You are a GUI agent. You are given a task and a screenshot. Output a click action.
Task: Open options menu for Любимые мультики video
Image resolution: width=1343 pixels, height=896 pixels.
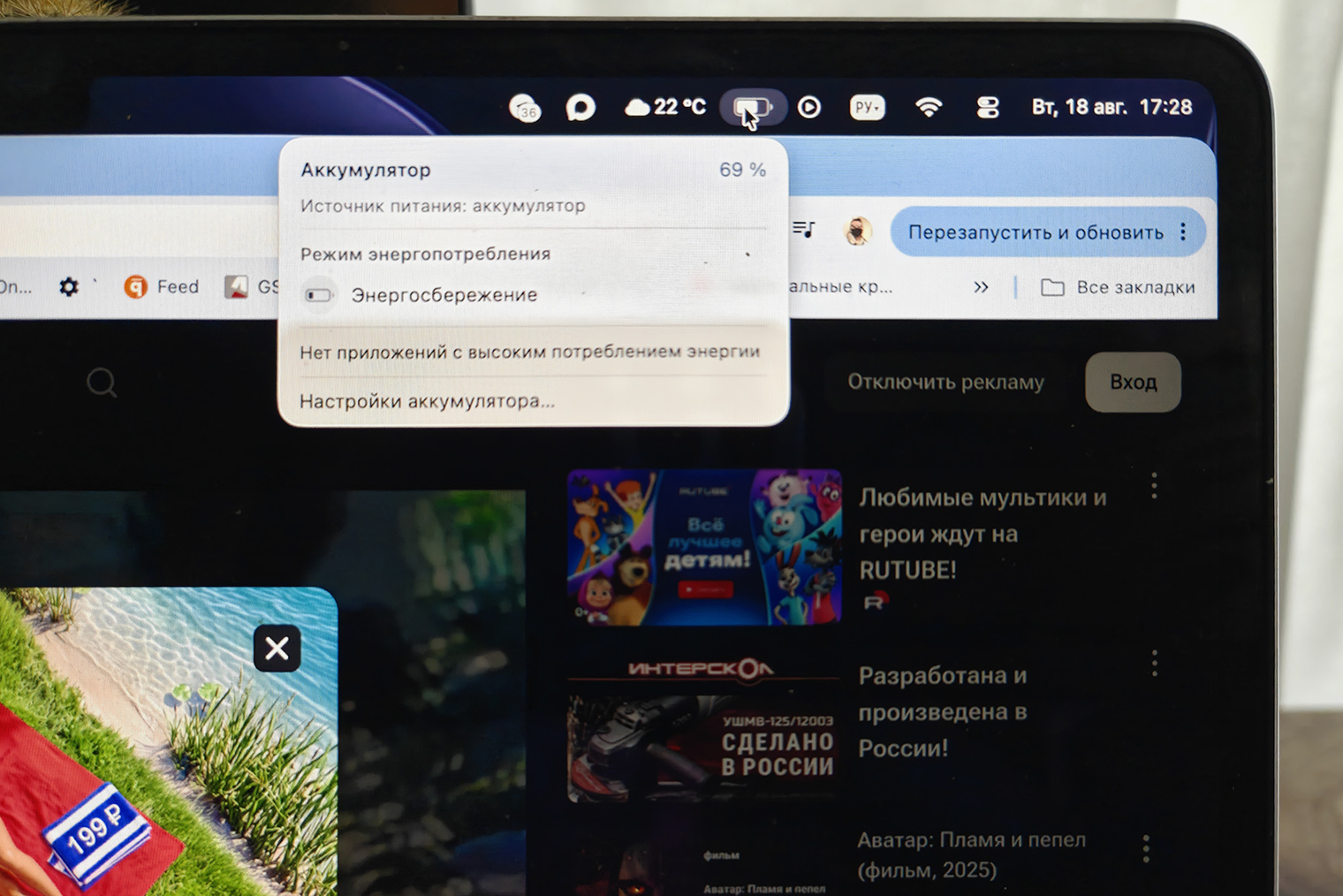tap(1154, 485)
